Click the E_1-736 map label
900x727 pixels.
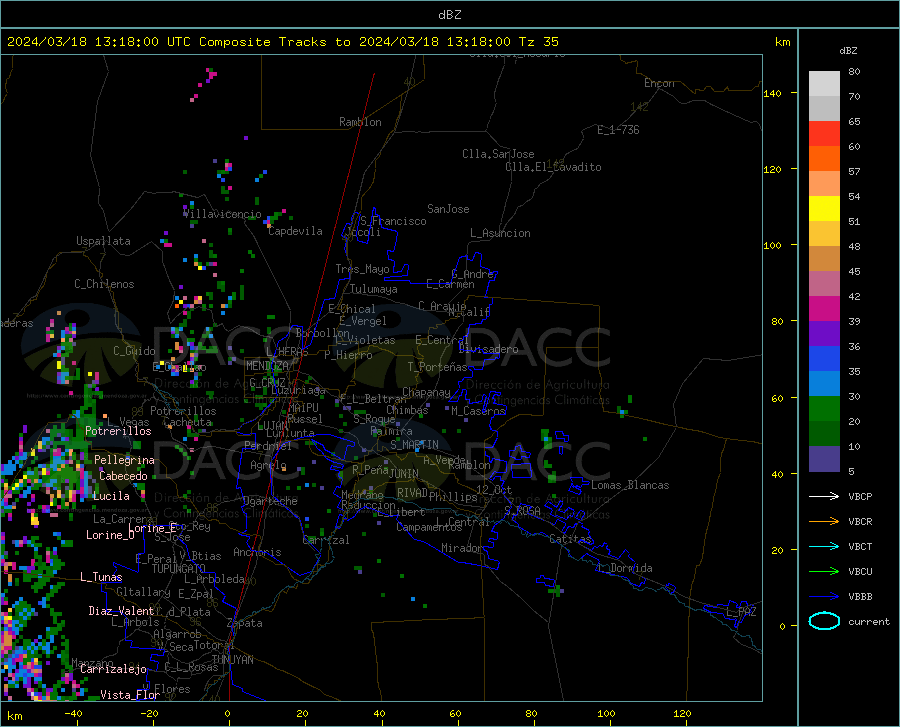618,130
